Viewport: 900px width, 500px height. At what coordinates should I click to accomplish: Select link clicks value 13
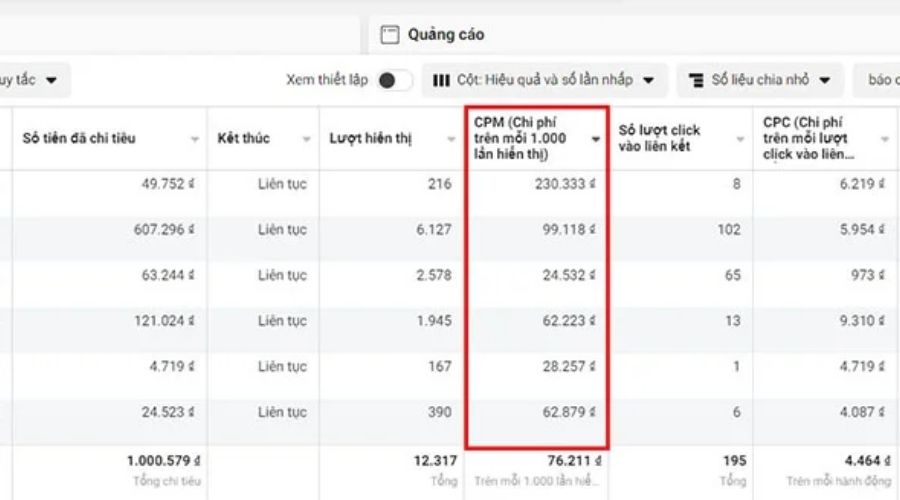(732, 321)
